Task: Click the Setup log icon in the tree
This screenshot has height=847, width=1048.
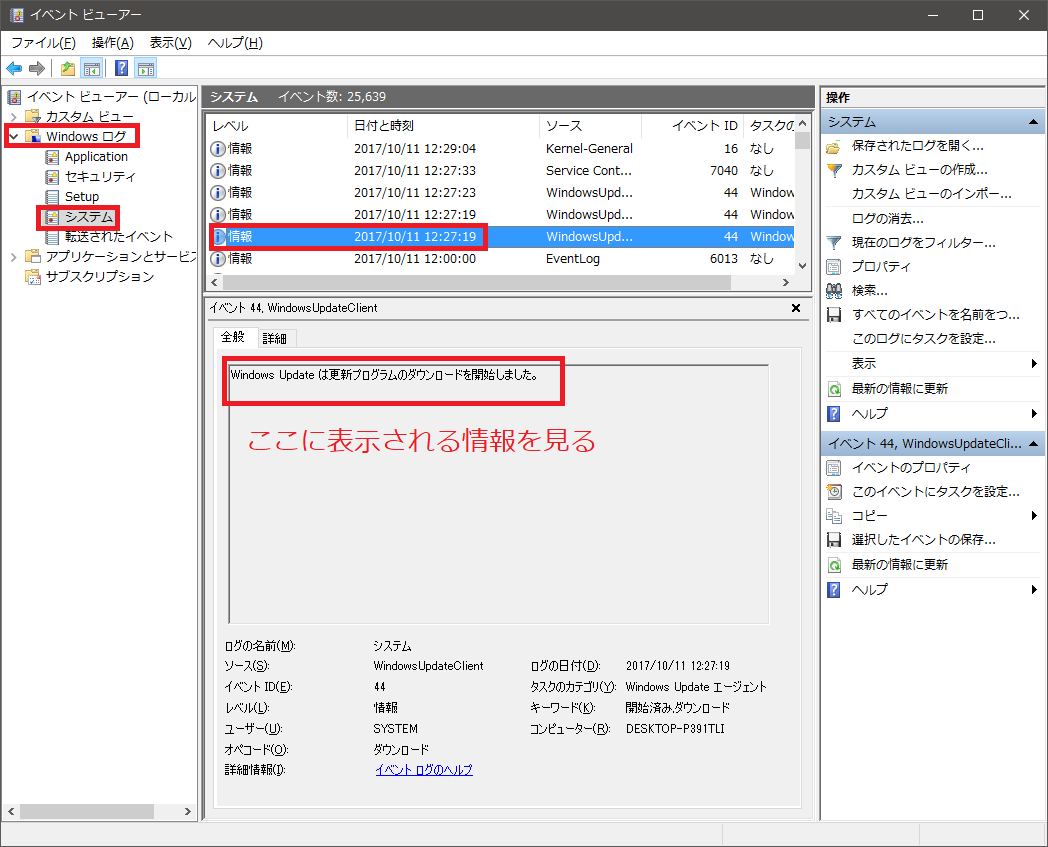Action: tap(52, 197)
